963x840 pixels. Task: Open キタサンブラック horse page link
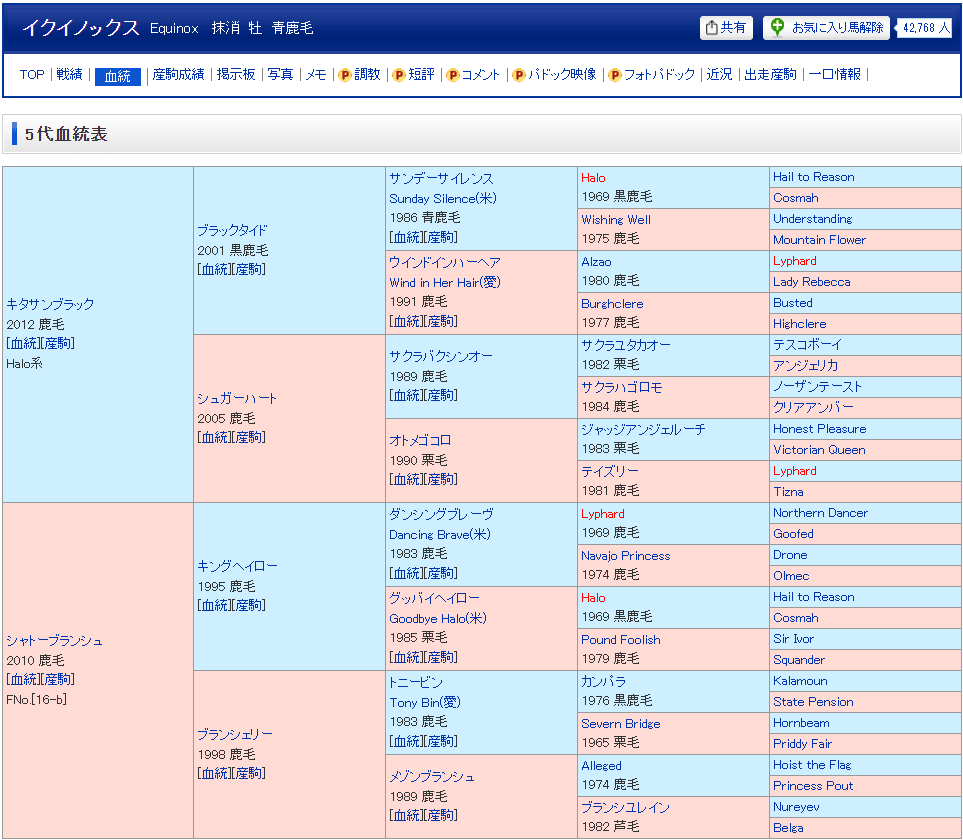(x=50, y=304)
